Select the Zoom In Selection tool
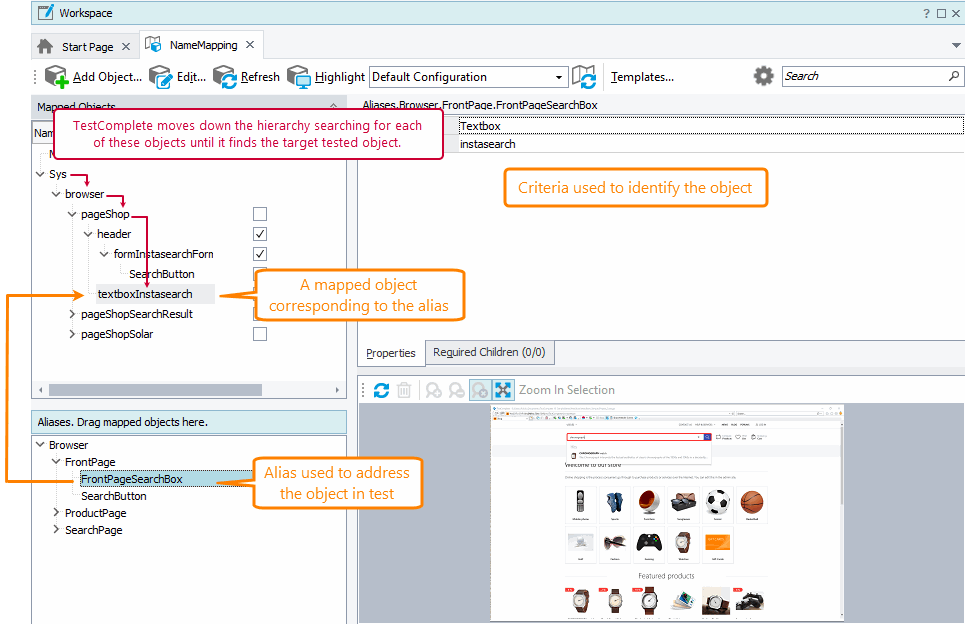Viewport: 965px width, 624px height. coord(503,390)
